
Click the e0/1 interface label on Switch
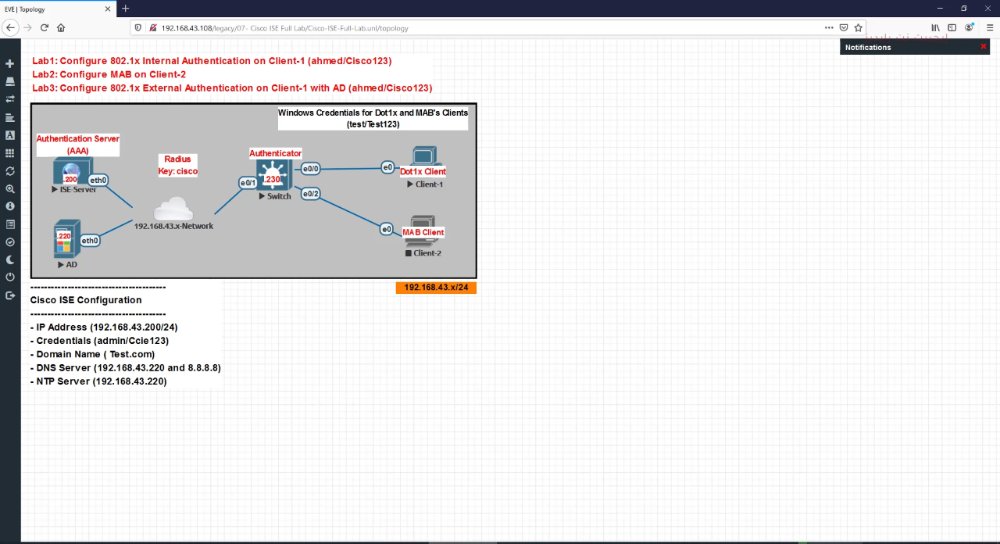(x=247, y=183)
